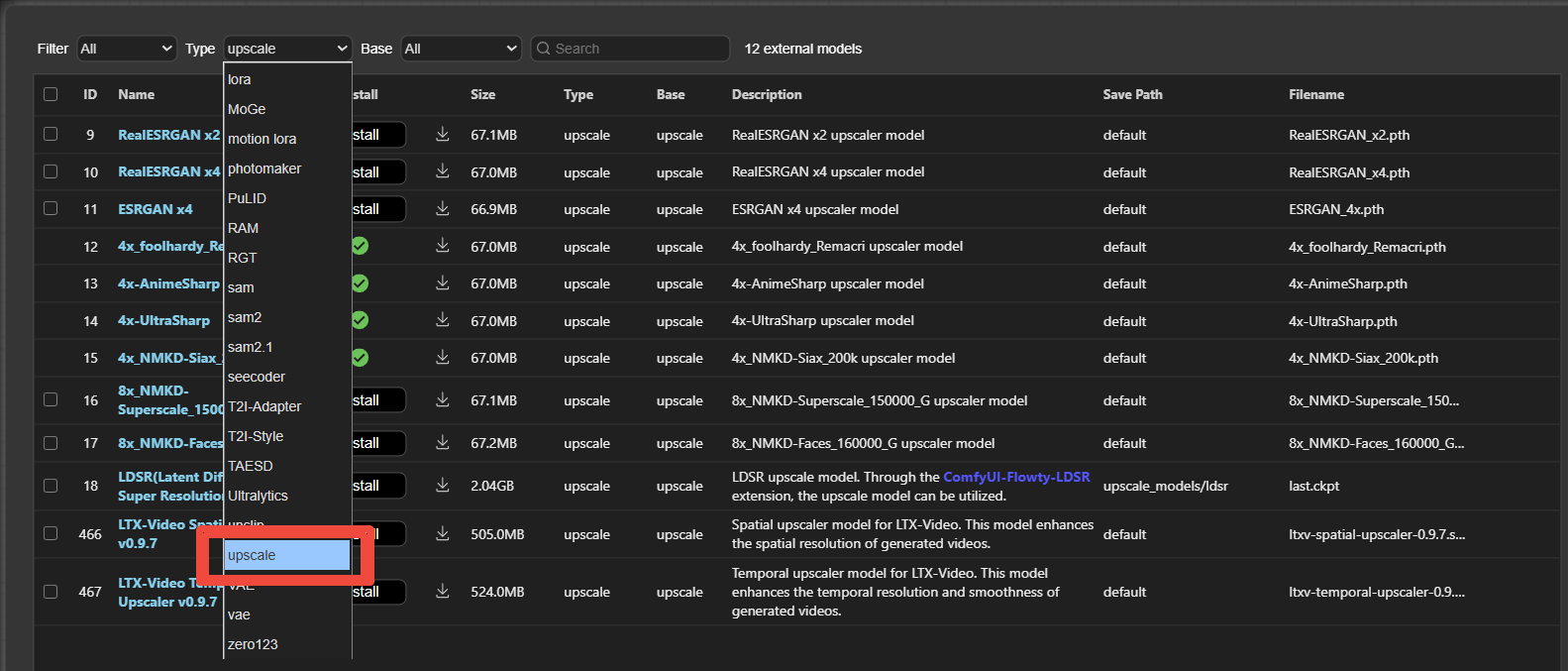Choose 'motion lora' in the Type list
This screenshot has width=1568, height=671.
point(261,139)
